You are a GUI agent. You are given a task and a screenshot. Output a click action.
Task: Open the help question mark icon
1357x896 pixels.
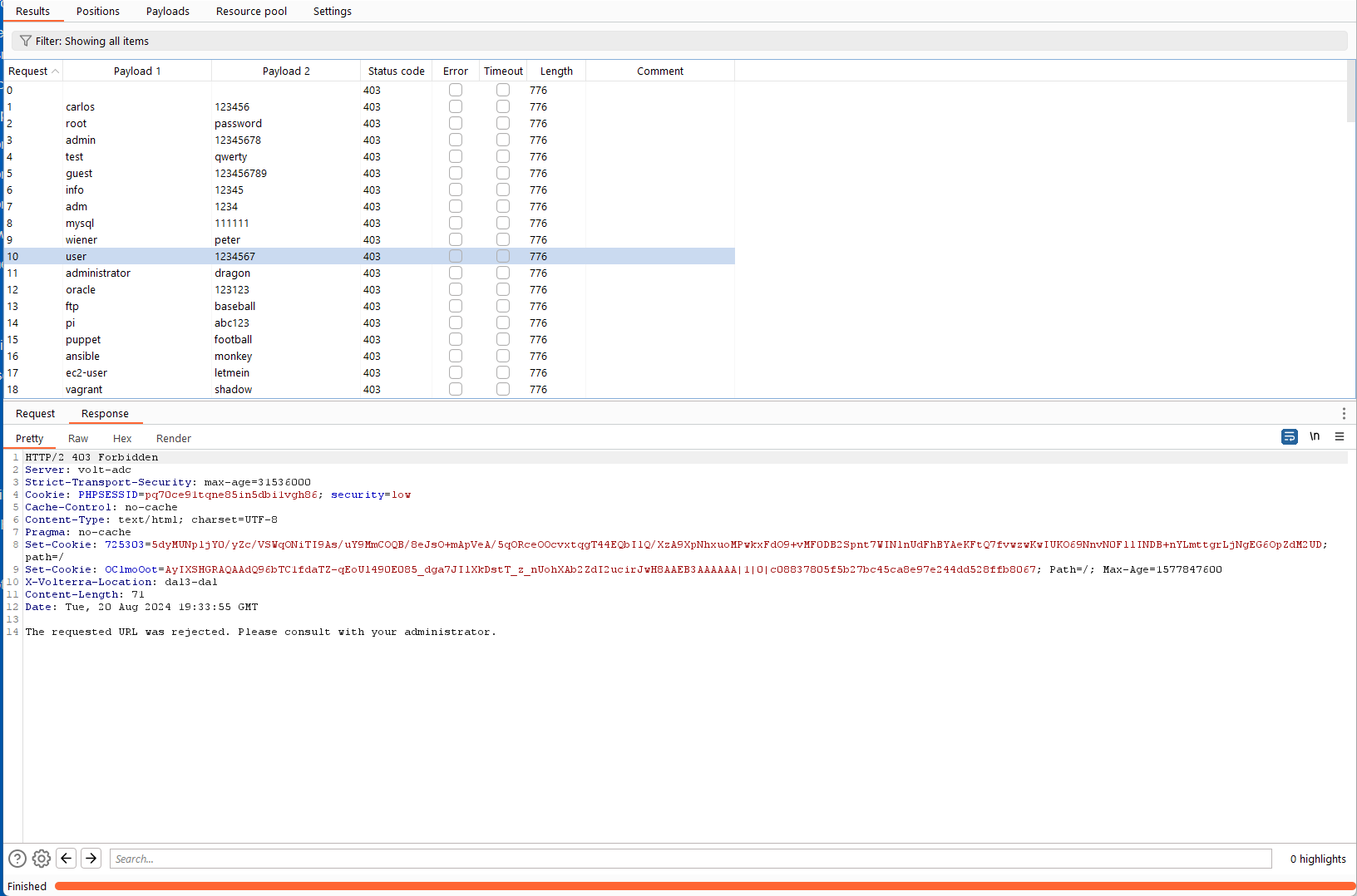[x=17, y=858]
